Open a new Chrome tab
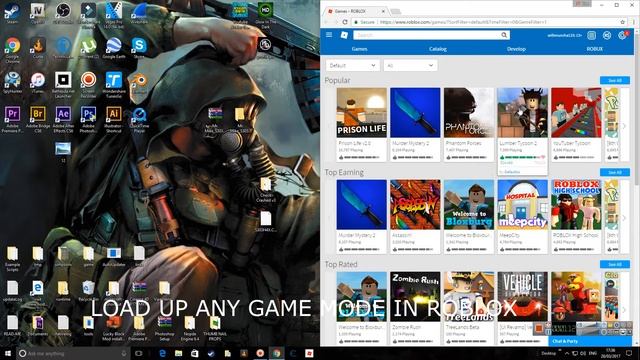This screenshot has height=360, width=640. click(395, 11)
